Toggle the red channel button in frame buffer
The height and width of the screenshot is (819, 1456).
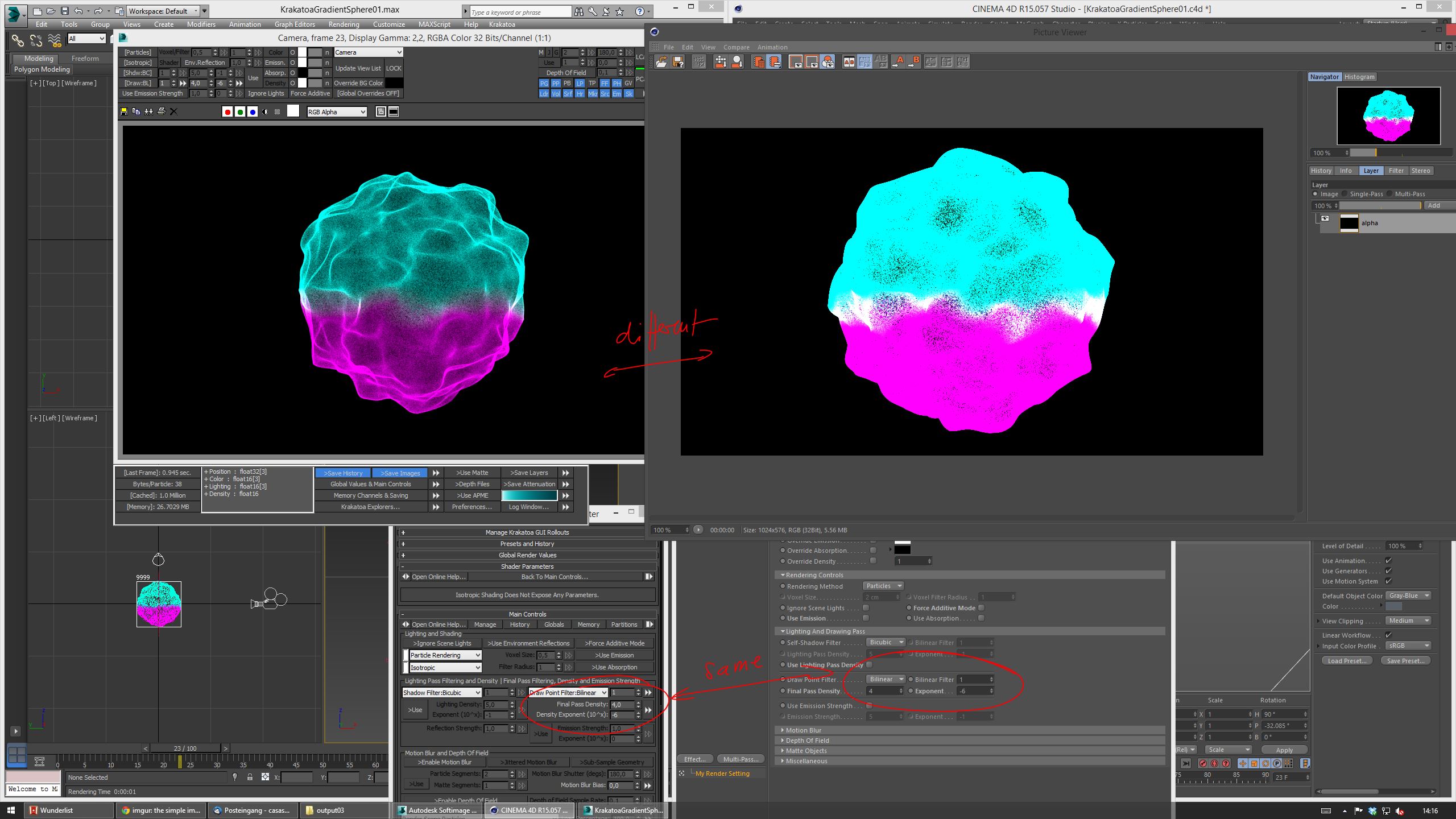point(227,112)
